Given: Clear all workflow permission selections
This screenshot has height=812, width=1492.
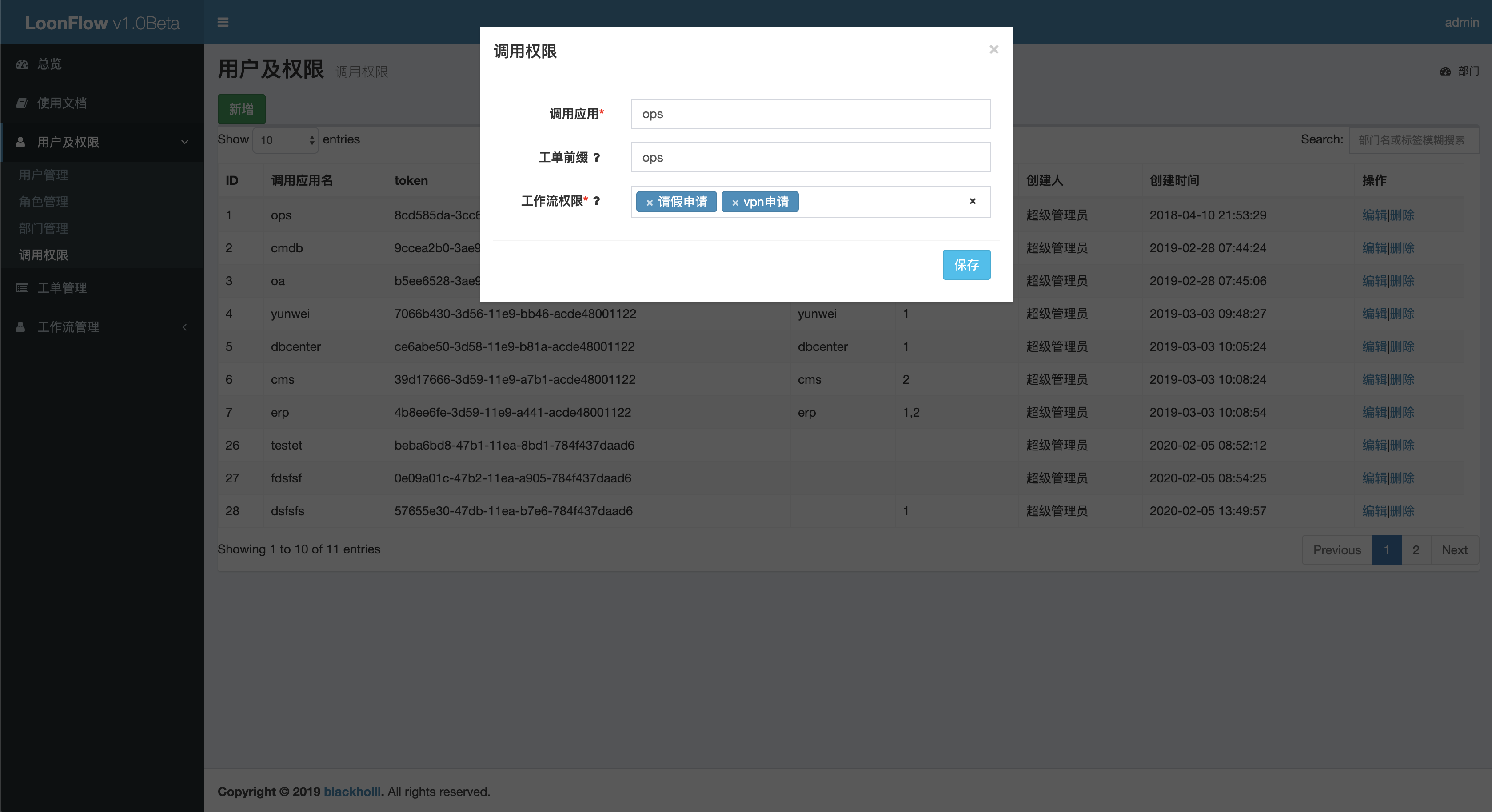Looking at the screenshot, I should [973, 201].
